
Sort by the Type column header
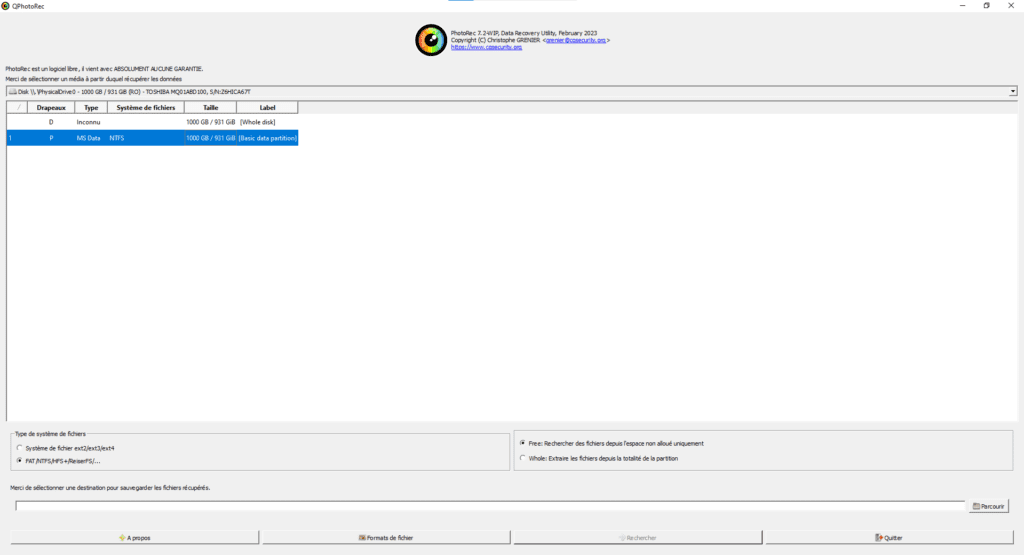(91, 108)
